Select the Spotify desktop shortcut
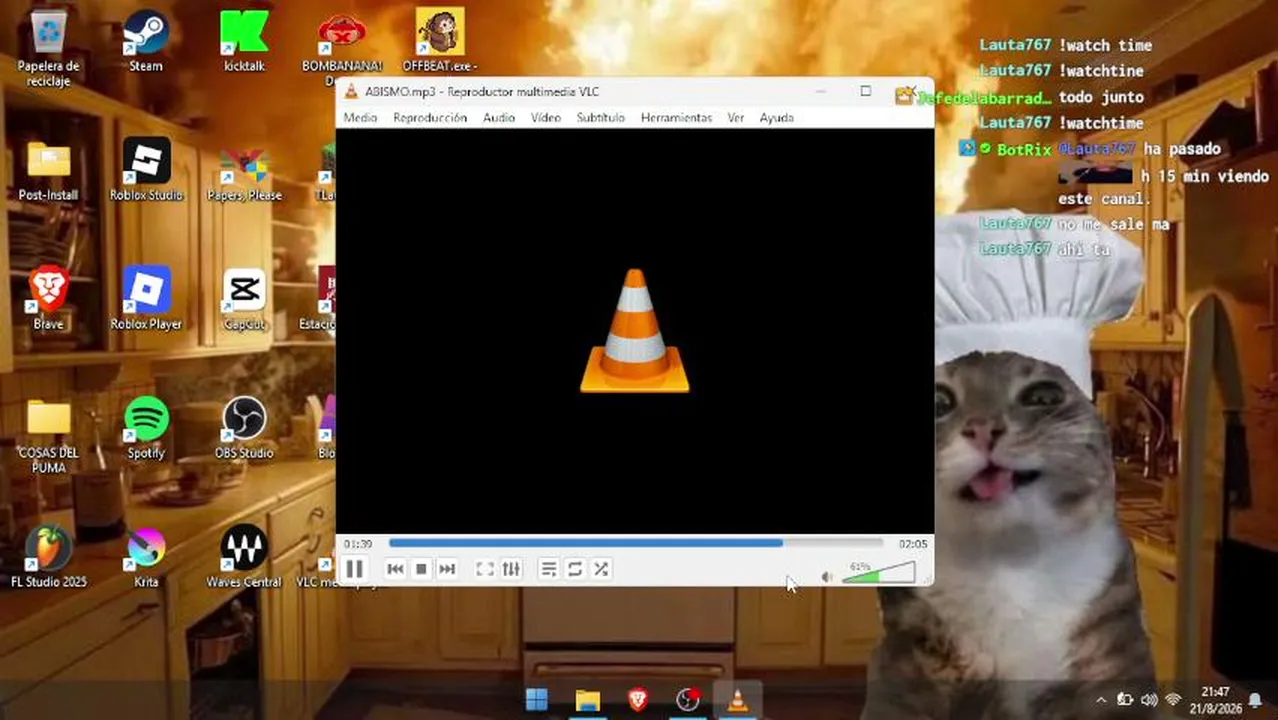Image resolution: width=1278 pixels, height=720 pixels. (146, 428)
